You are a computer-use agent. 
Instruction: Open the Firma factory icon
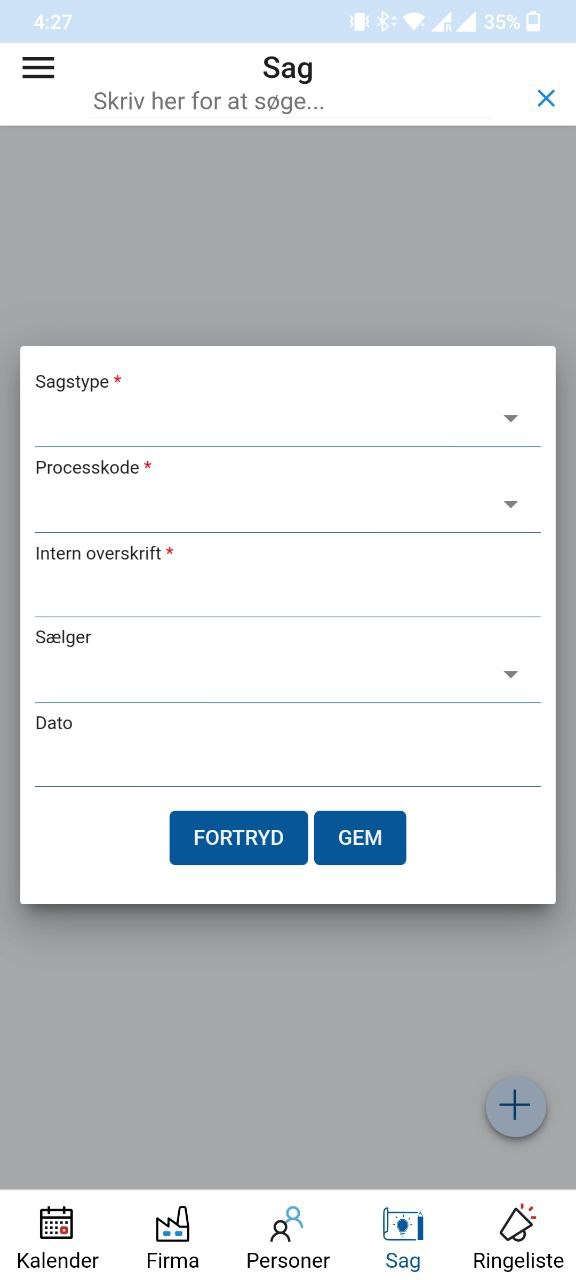[172, 1223]
